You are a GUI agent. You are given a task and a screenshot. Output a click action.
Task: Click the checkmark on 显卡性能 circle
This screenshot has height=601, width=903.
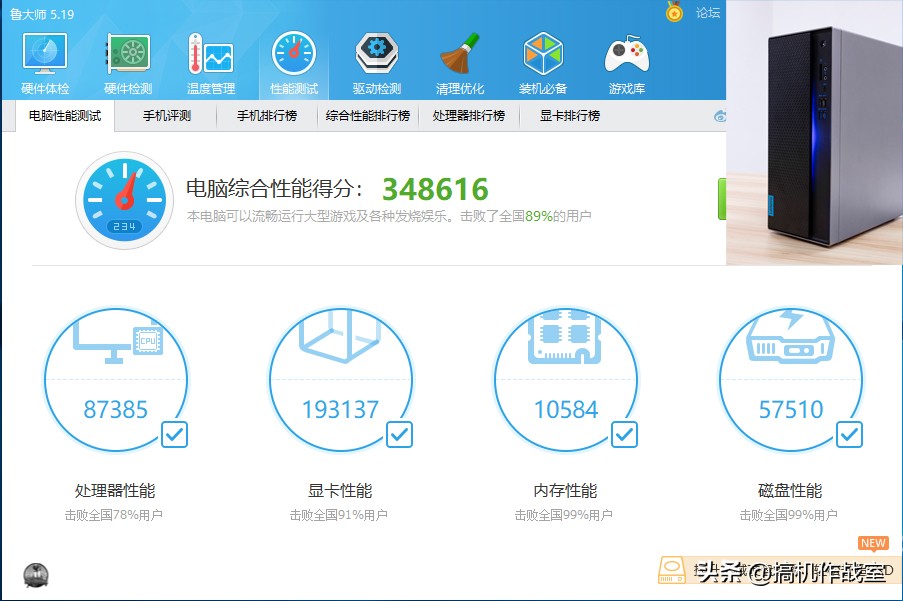(x=399, y=434)
